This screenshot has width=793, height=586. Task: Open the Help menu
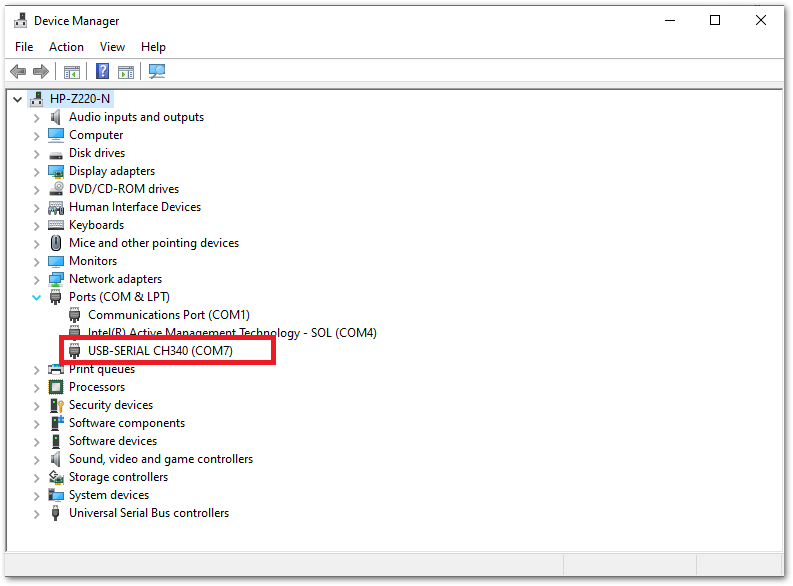click(x=153, y=47)
